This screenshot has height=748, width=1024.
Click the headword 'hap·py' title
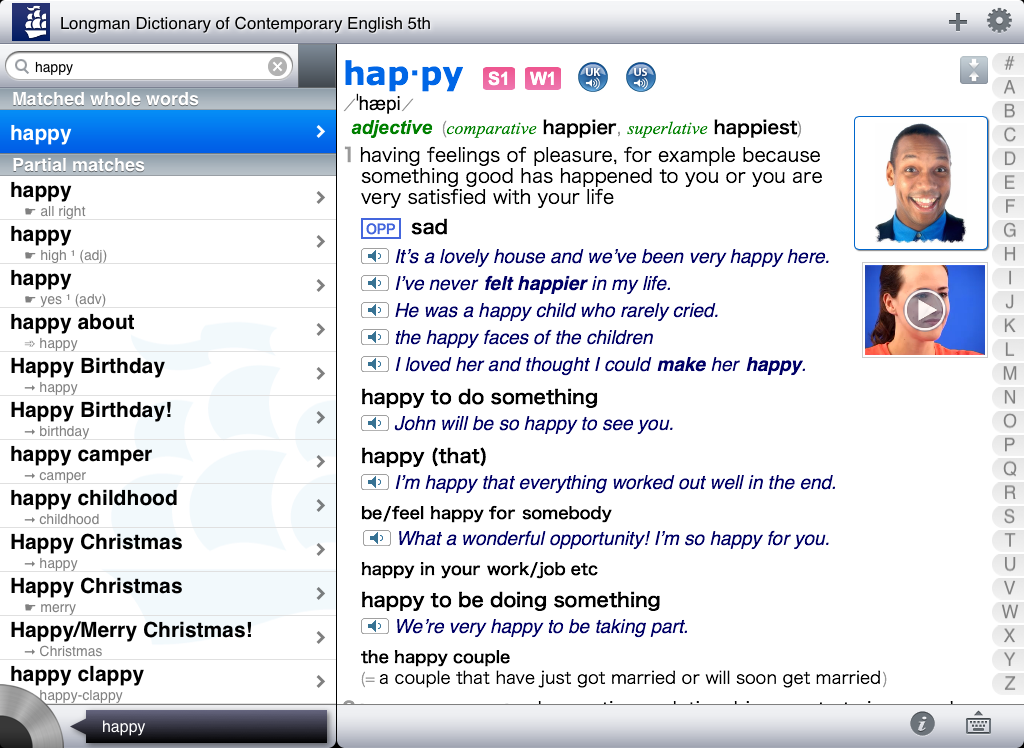point(404,76)
